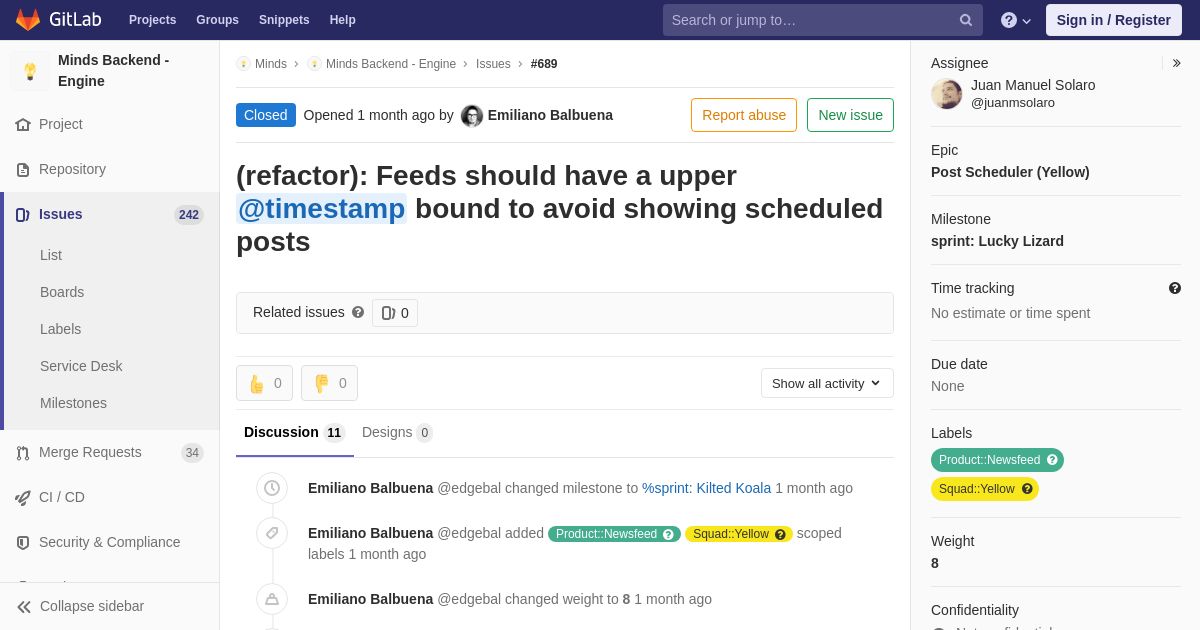Switch to the Discussion tab

coord(294,432)
